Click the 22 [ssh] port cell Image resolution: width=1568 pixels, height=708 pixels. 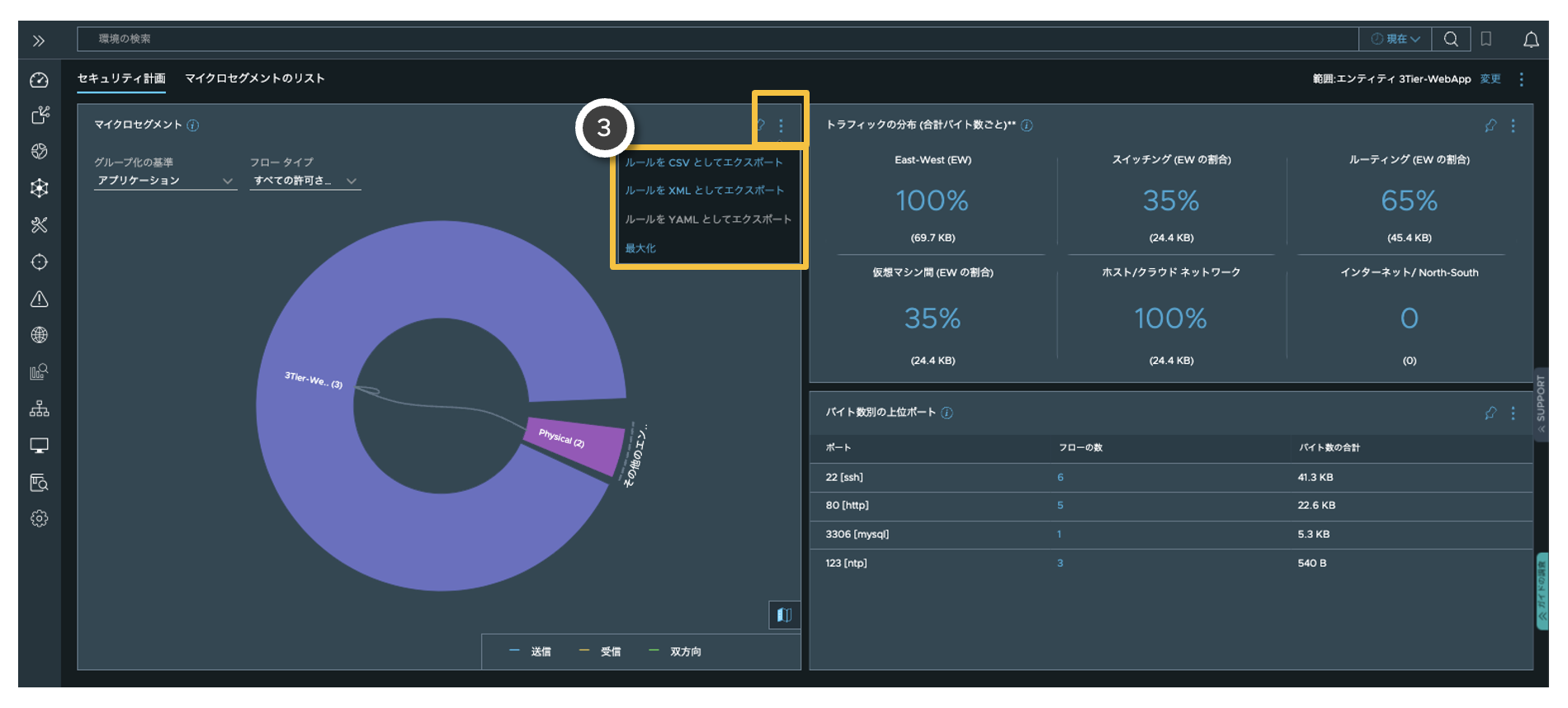pos(844,477)
